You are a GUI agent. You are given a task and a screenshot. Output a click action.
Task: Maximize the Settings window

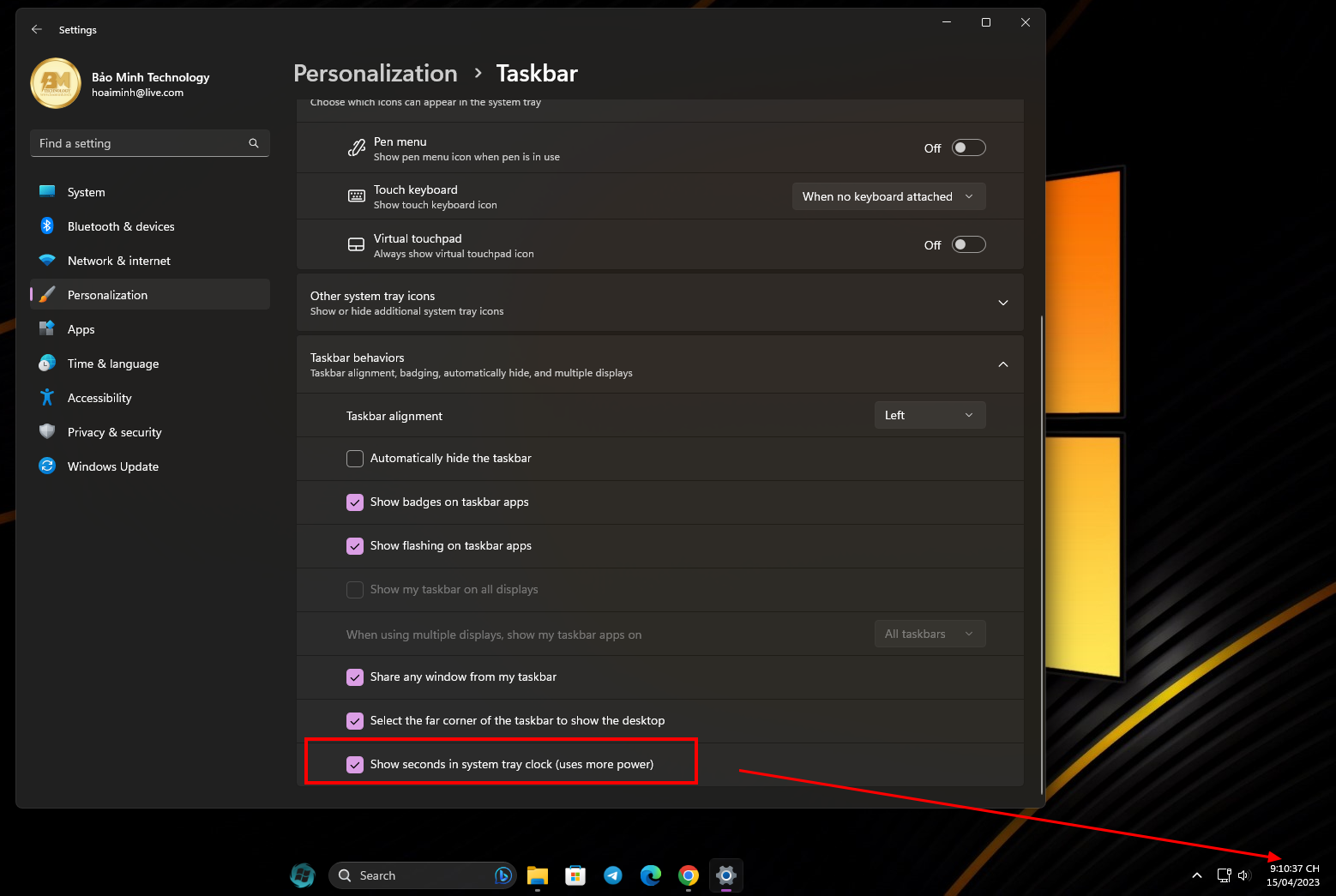coord(986,22)
